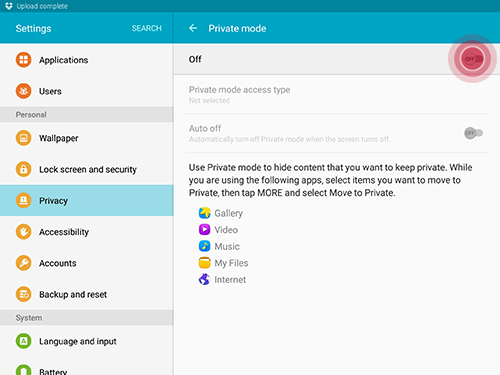This screenshot has width=500, height=375.
Task: Toggle the Auto off switch
Action: click(474, 133)
